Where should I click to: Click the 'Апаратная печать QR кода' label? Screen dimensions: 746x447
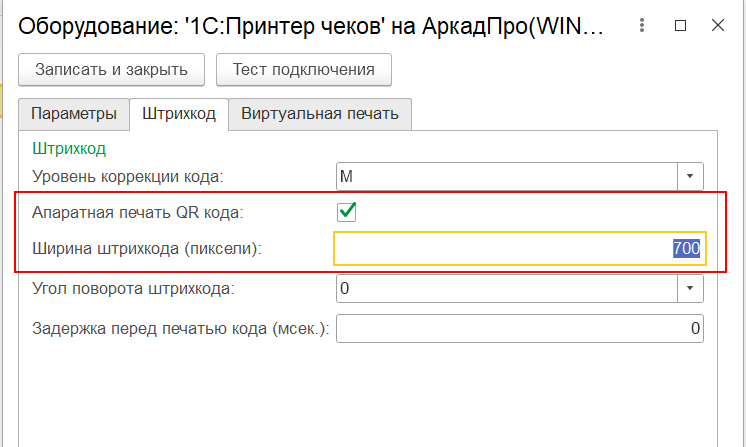point(137,211)
